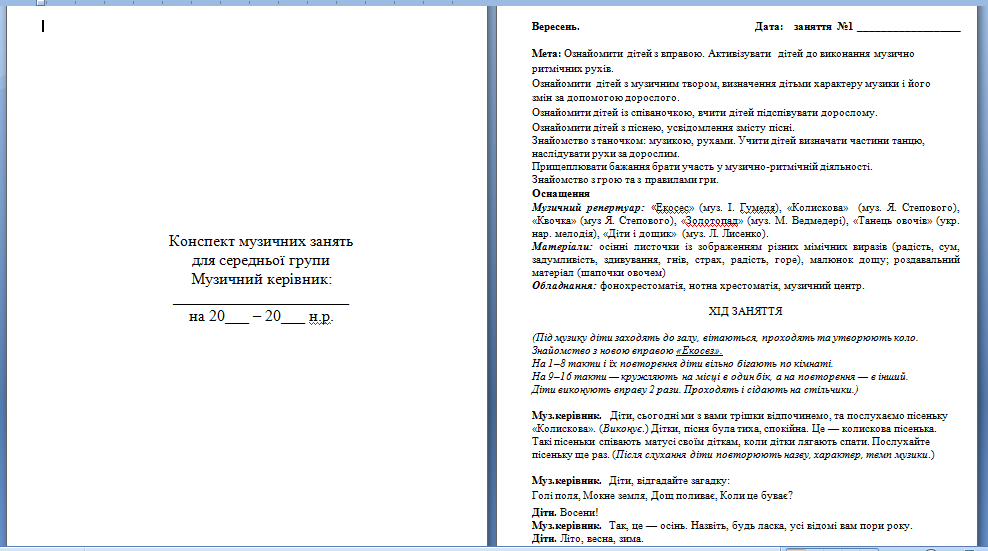
Task: Click the words "малюнок дощу" in materials
Action: pyautogui.click(x=851, y=260)
